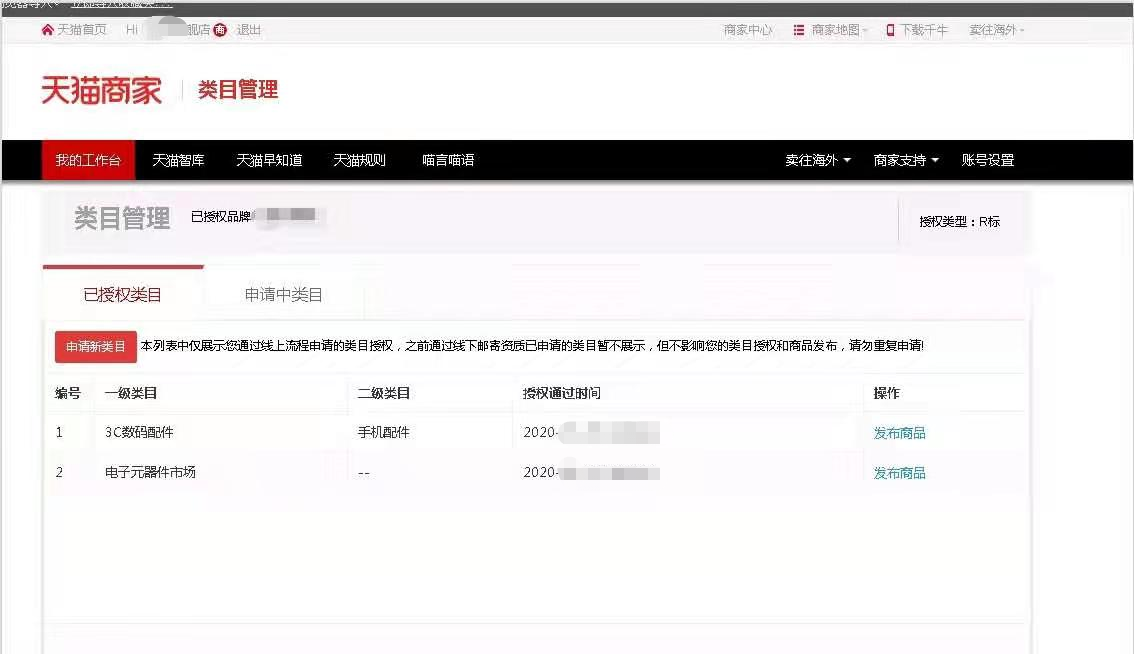Click 发布商品 for 3C数码配件 row

coord(900,433)
